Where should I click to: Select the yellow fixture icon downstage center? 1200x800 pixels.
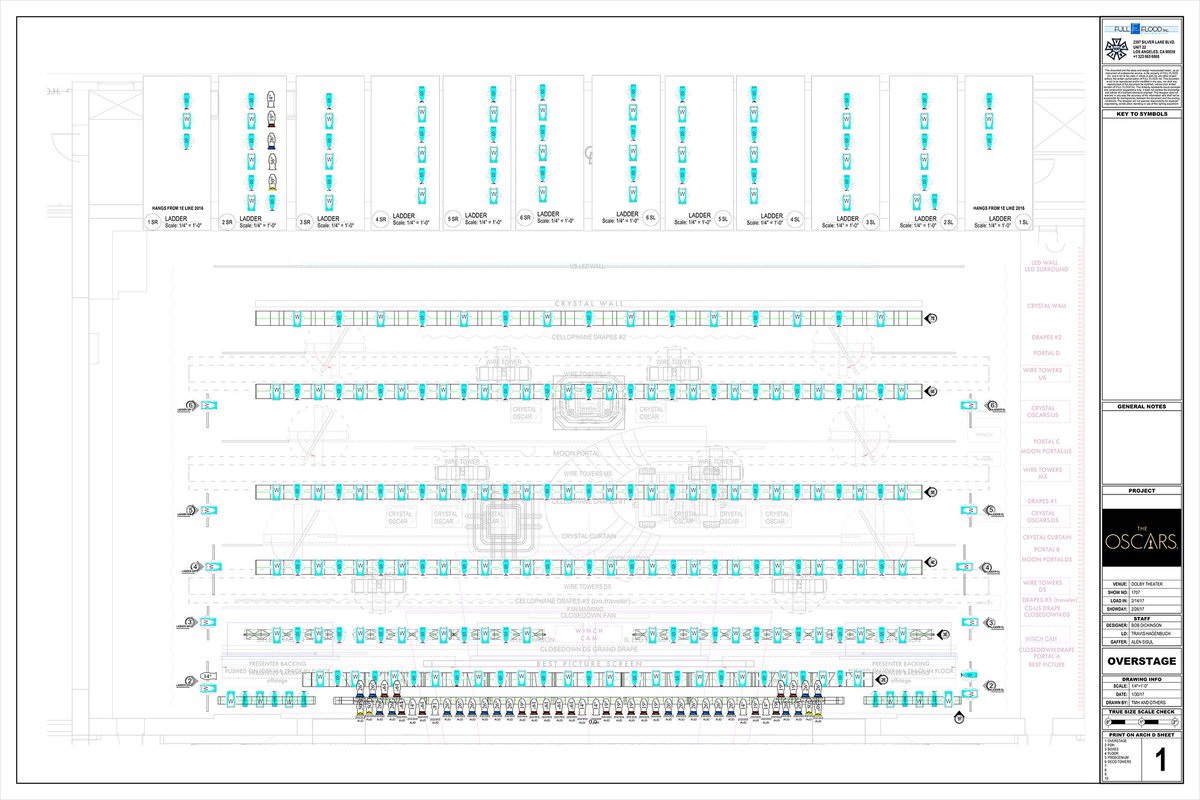click(x=360, y=713)
